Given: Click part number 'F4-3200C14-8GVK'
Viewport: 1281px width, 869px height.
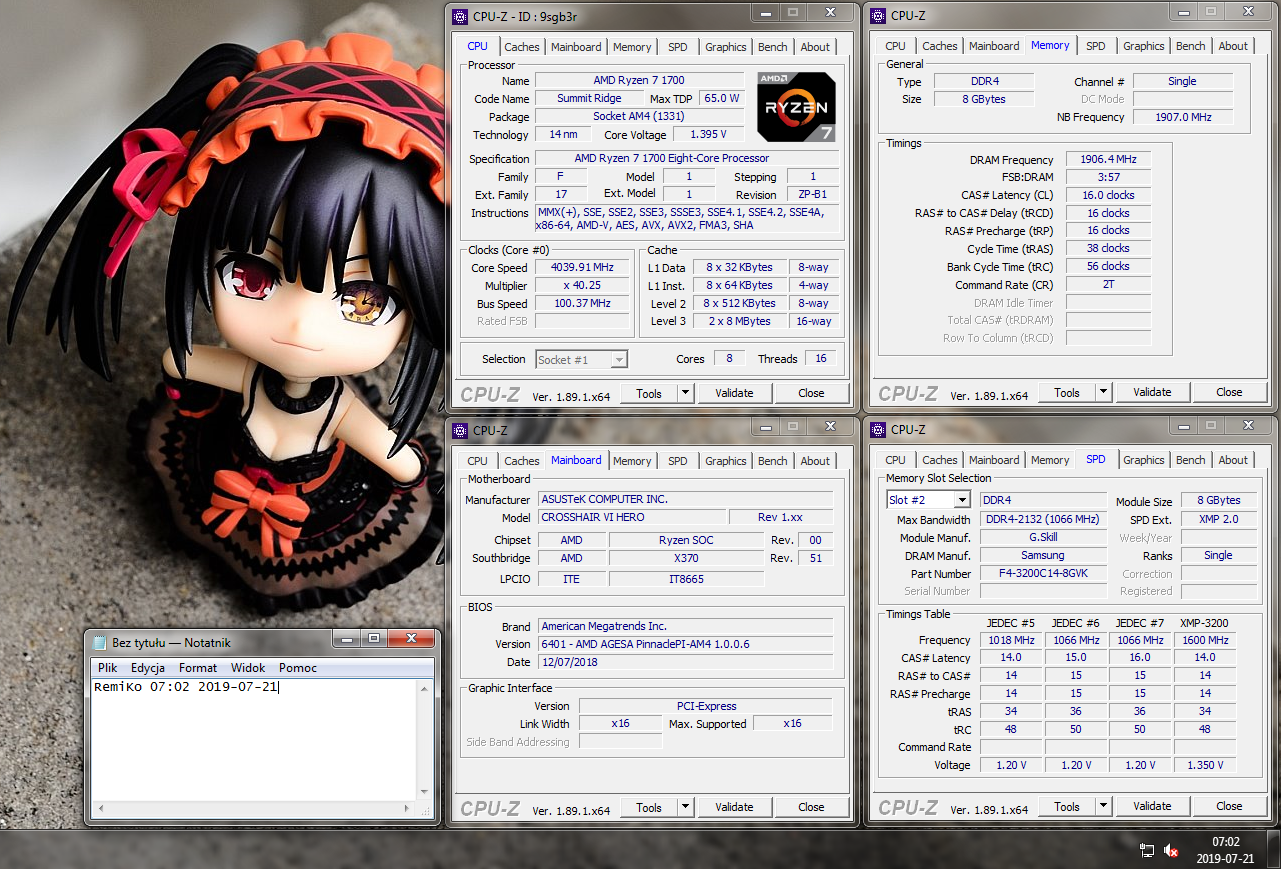Looking at the screenshot, I should 1043,574.
